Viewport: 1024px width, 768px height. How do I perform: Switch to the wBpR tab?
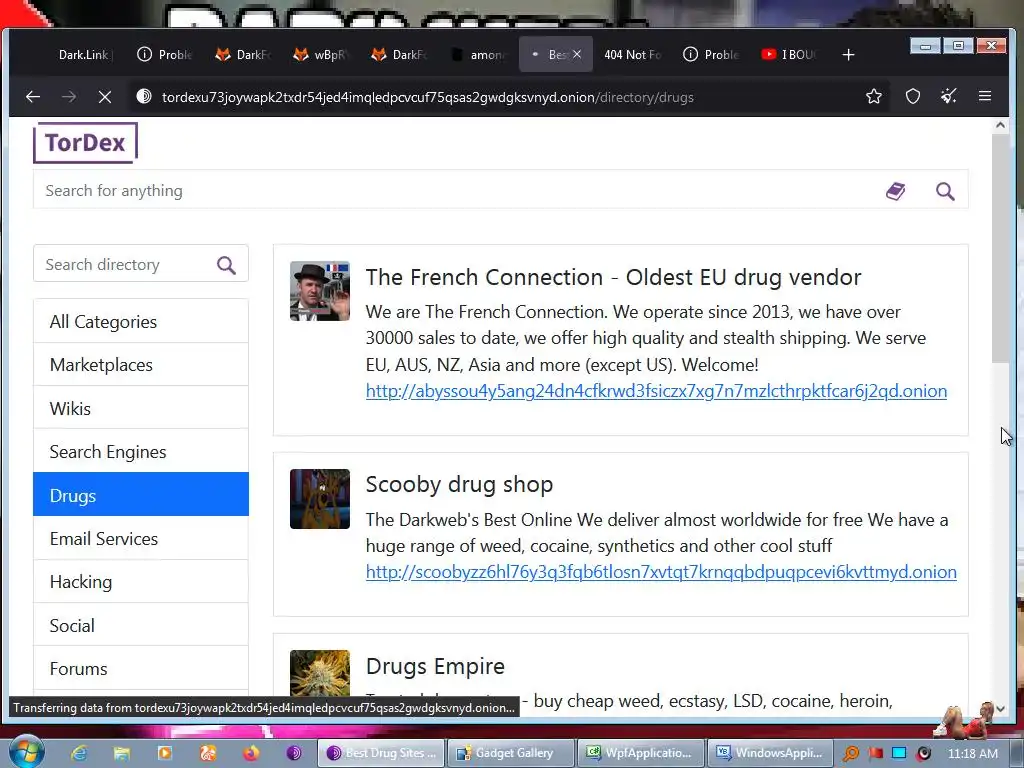320,55
